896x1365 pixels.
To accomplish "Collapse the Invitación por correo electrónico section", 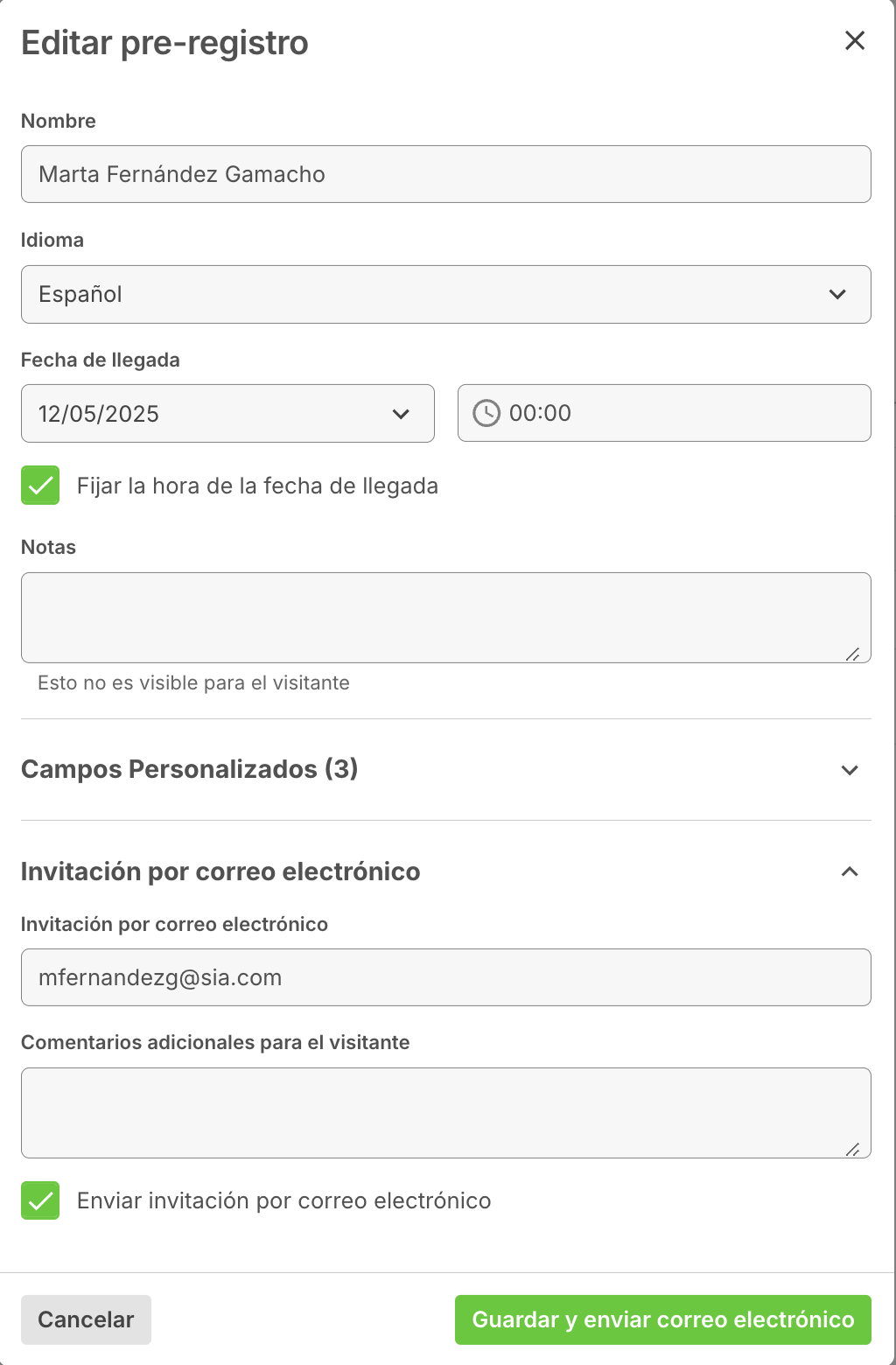I will (x=850, y=871).
